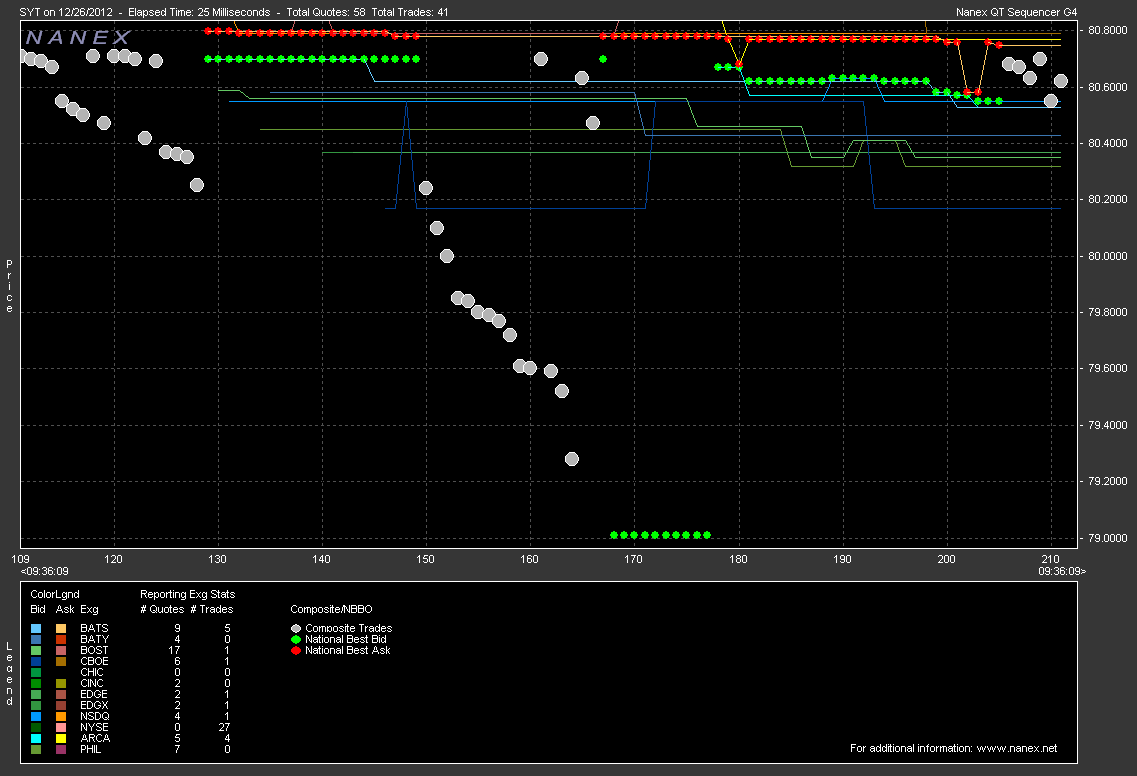
Task: Select the CBOE ask color swatch
Action: [61, 661]
